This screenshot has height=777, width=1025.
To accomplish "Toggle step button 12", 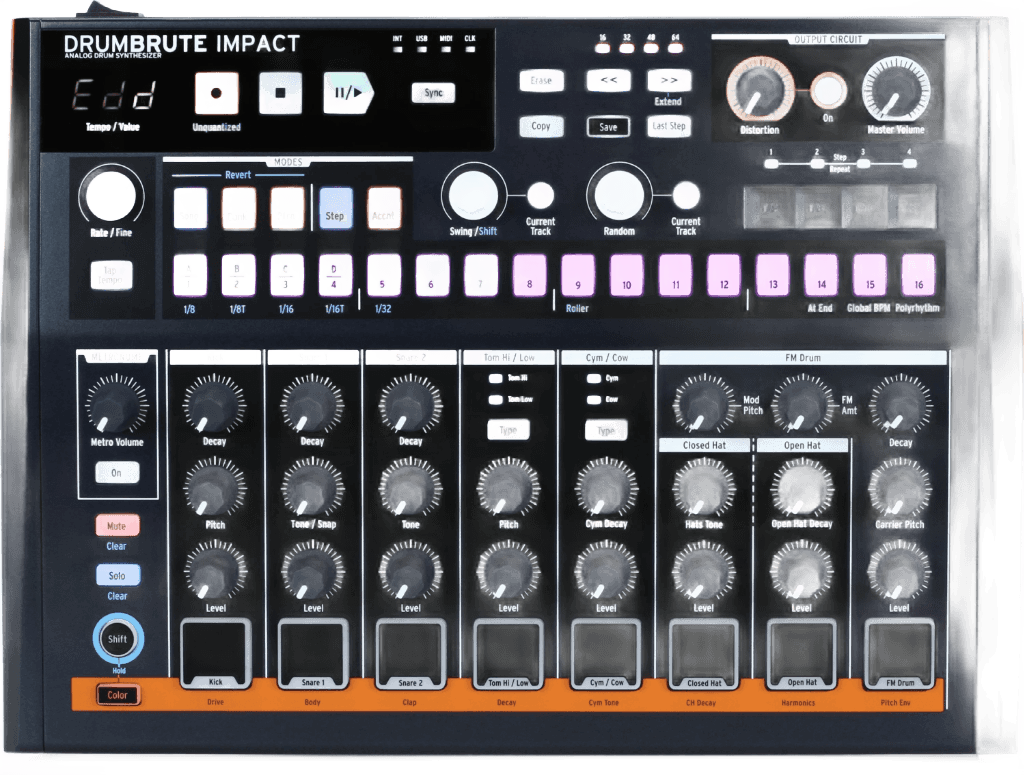I will [x=724, y=274].
